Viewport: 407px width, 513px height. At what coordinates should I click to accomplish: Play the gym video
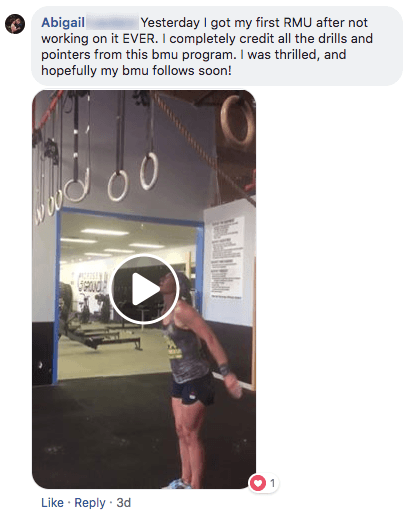pos(144,289)
